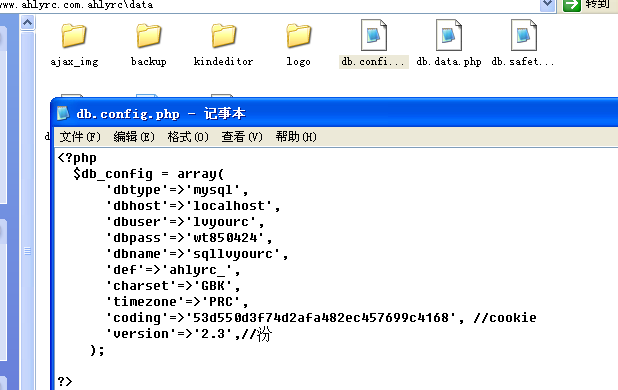The height and width of the screenshot is (390, 618).
Task: Select the db.safet... file icon
Action: coord(523,35)
